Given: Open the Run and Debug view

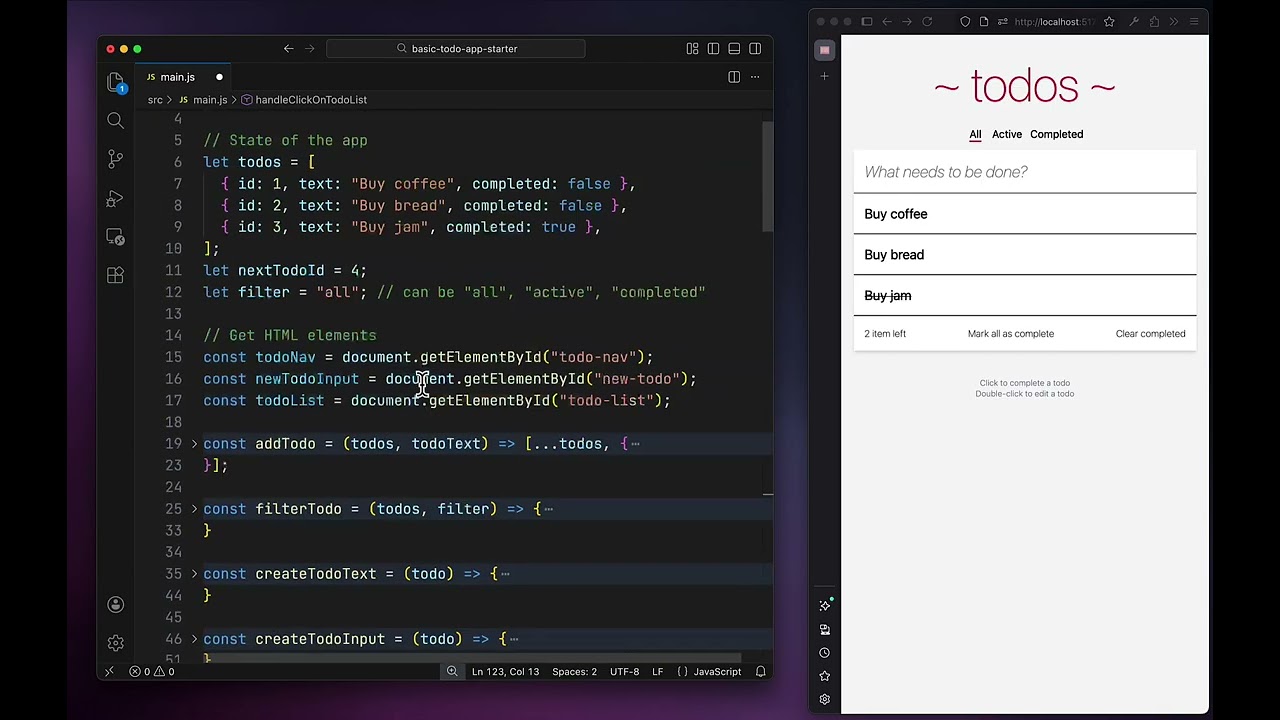Looking at the screenshot, I should click(115, 198).
